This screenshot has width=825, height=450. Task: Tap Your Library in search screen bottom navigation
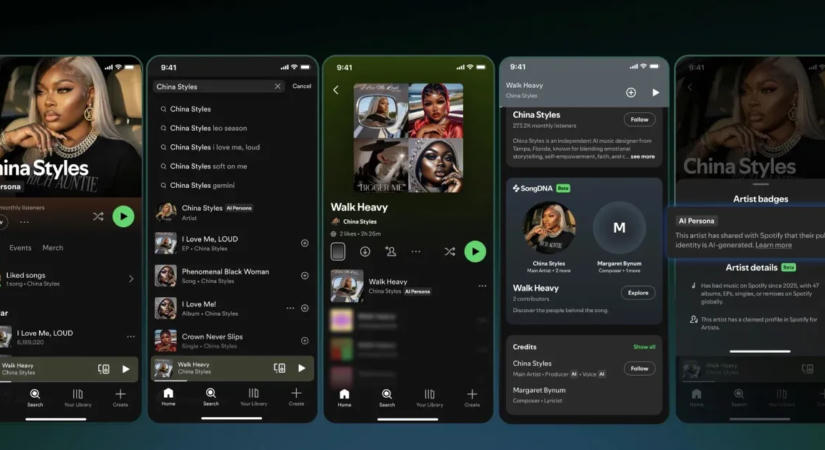[254, 396]
